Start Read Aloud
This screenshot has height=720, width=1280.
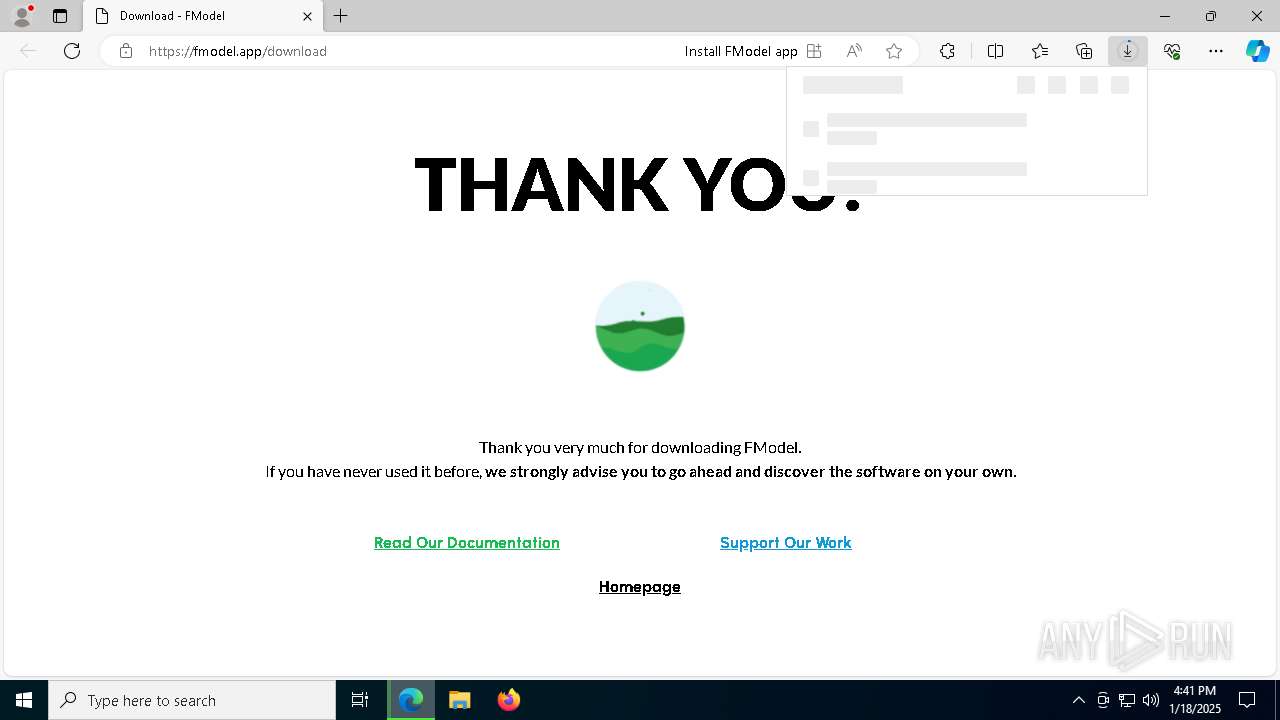pyautogui.click(x=854, y=51)
